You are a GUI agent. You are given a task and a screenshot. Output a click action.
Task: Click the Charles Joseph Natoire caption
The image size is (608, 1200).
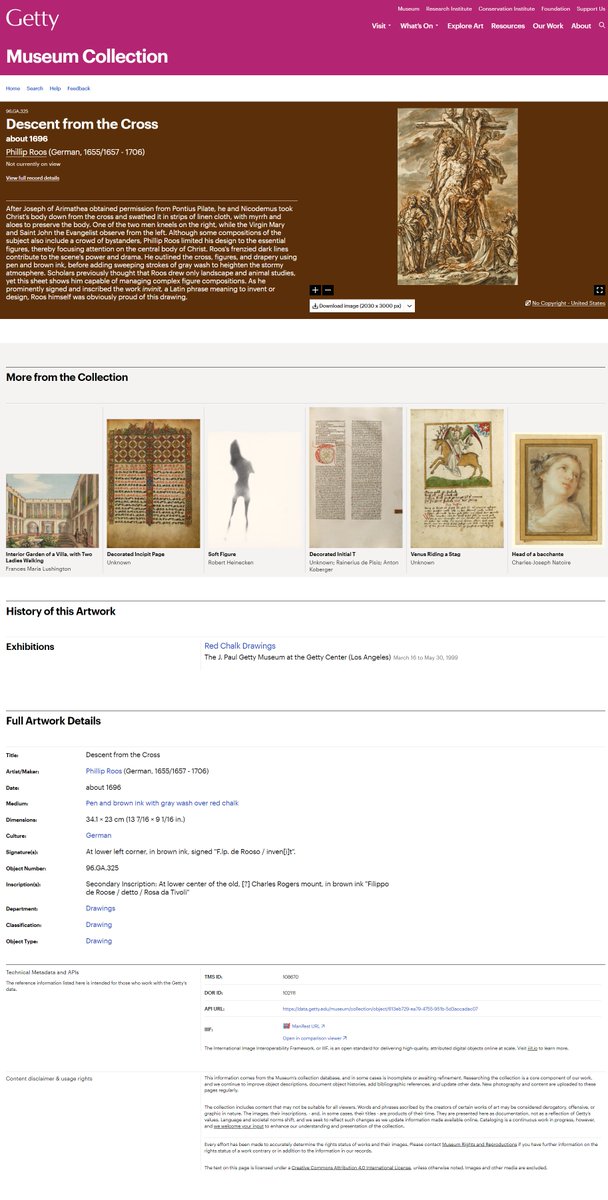pyautogui.click(x=541, y=562)
